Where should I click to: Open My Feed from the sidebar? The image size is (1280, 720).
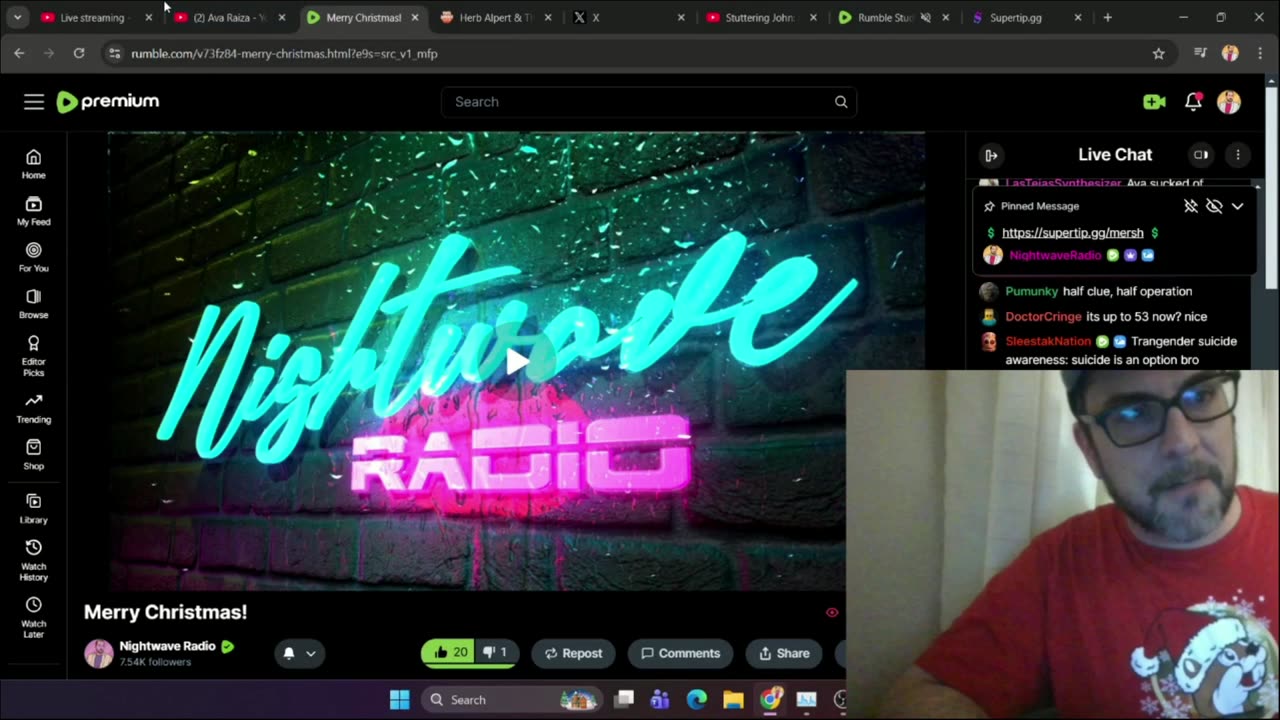pos(34,211)
